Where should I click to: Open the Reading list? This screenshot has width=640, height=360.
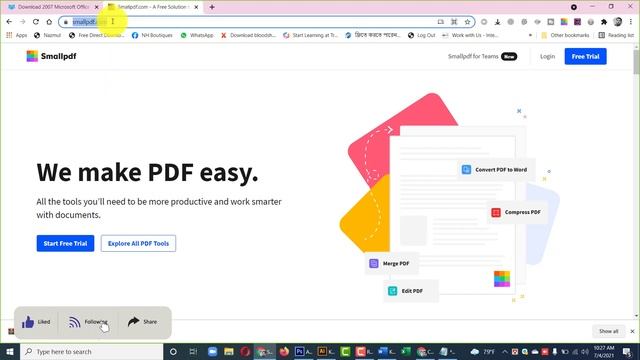click(x=616, y=35)
